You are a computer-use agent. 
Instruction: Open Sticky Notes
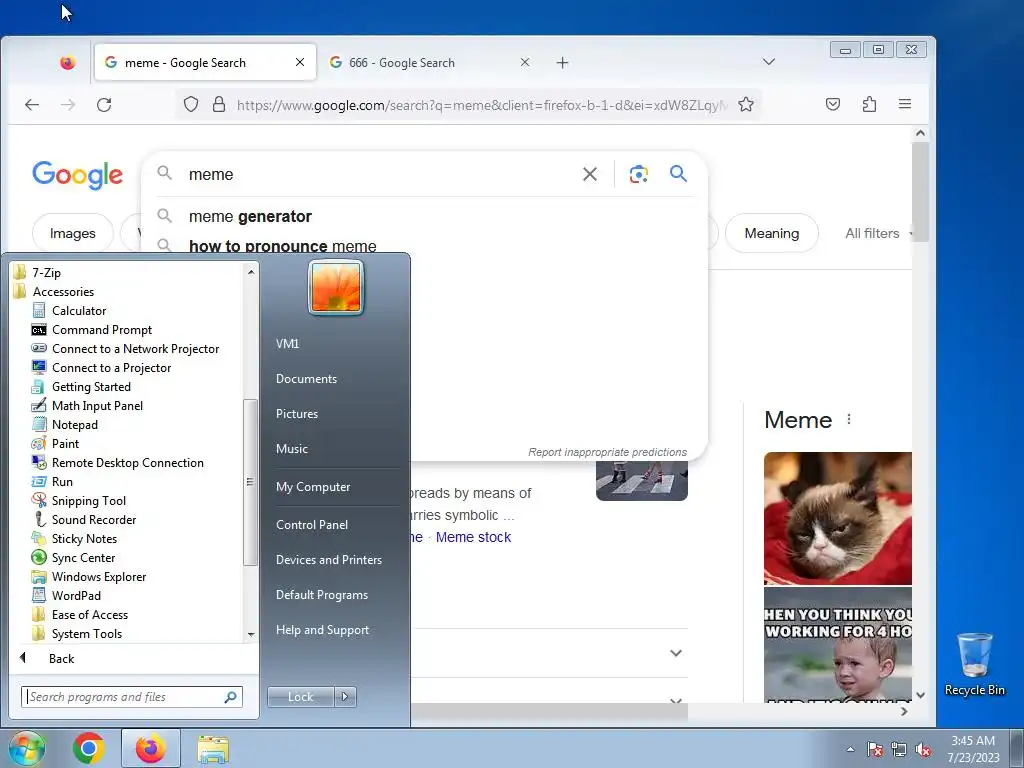[84, 539]
